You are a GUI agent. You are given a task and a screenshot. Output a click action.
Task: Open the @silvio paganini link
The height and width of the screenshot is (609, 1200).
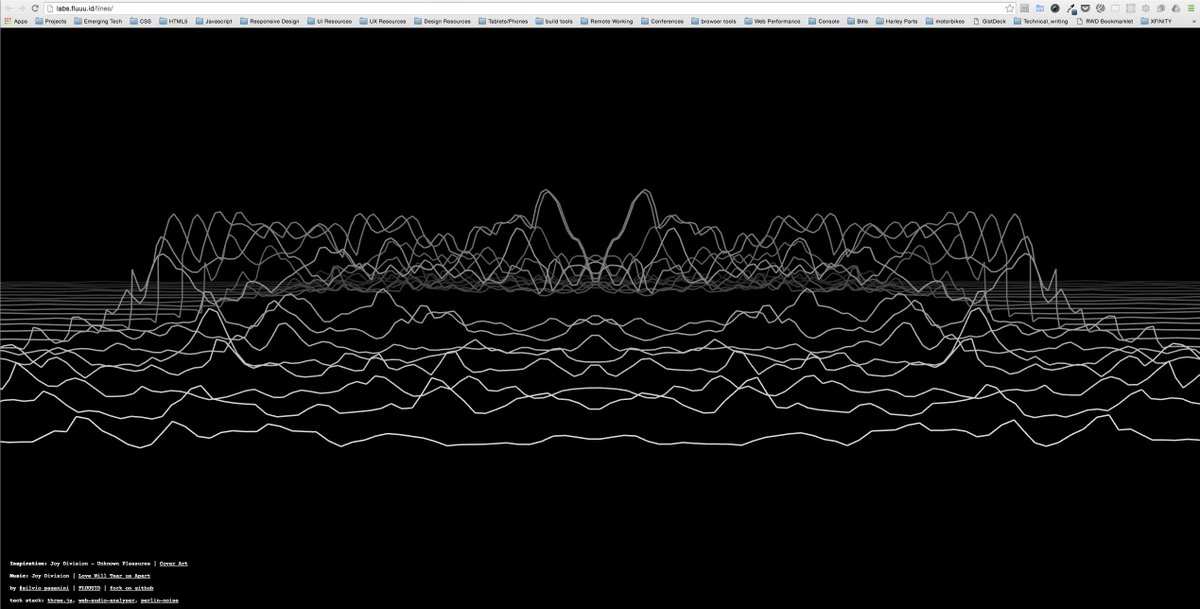coord(44,588)
